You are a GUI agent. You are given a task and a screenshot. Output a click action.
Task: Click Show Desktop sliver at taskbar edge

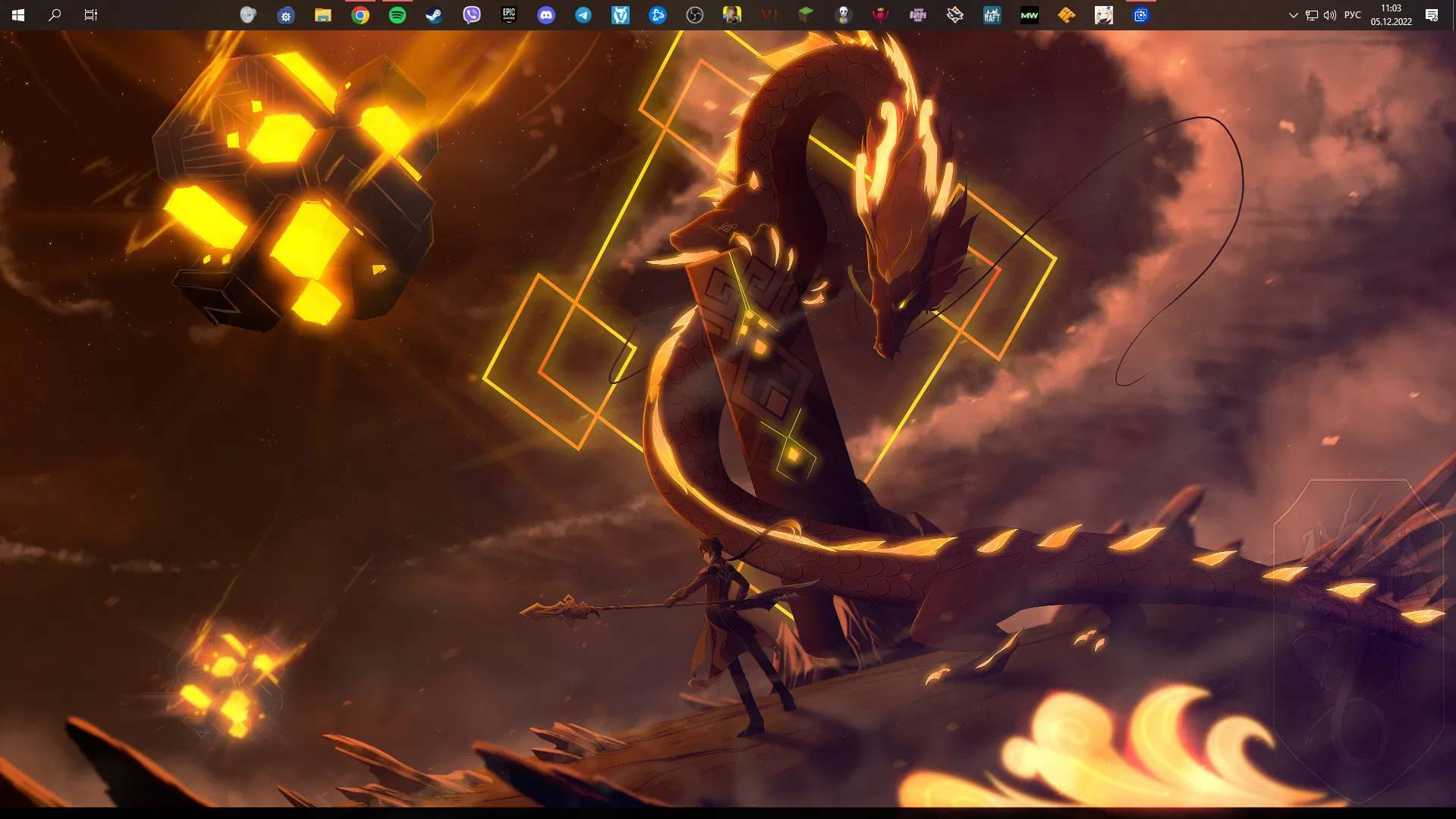point(1453,15)
